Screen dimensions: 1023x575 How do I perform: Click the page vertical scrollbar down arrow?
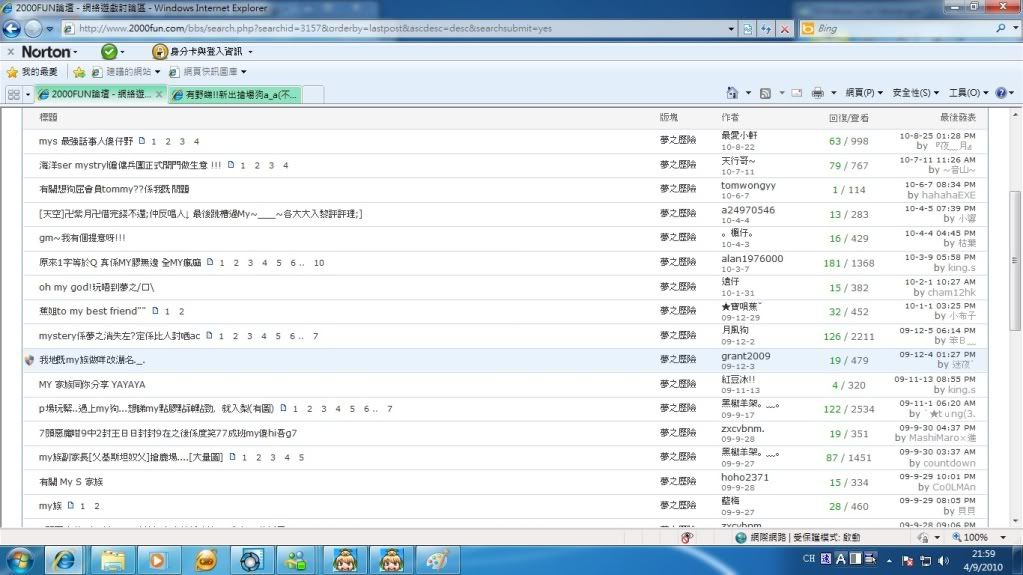1015,521
